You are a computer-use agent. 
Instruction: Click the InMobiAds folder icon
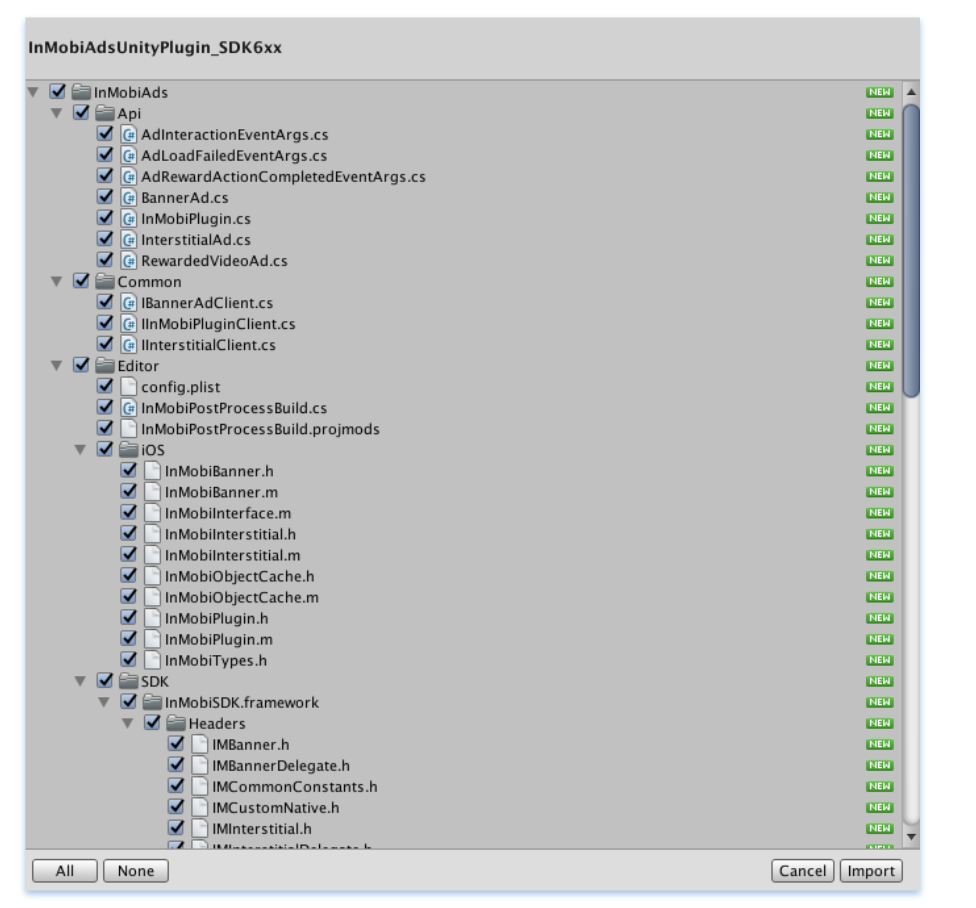coord(81,92)
